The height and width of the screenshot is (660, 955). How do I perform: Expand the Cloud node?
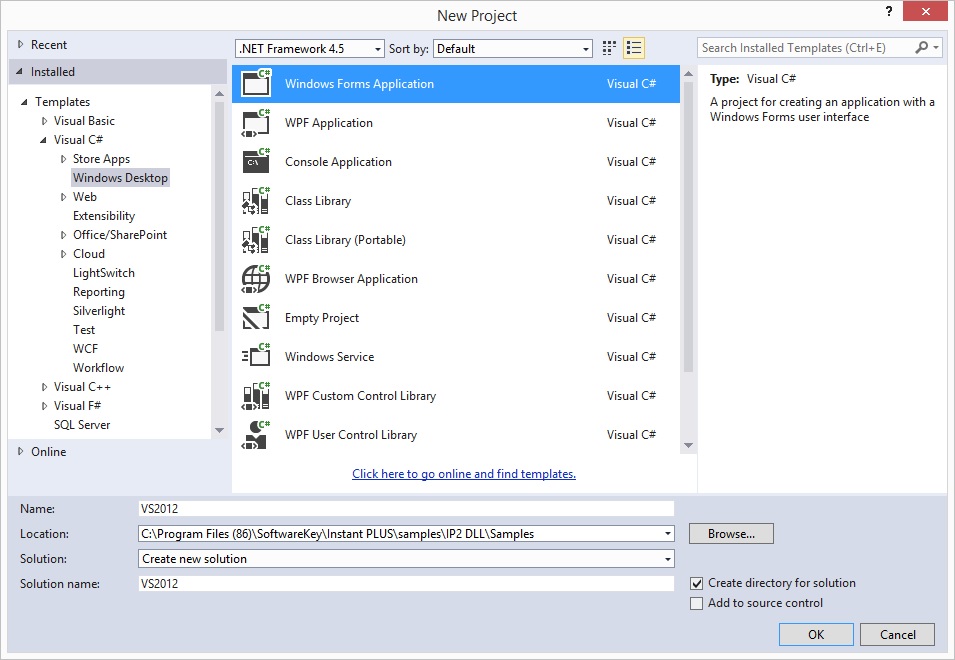coord(63,254)
